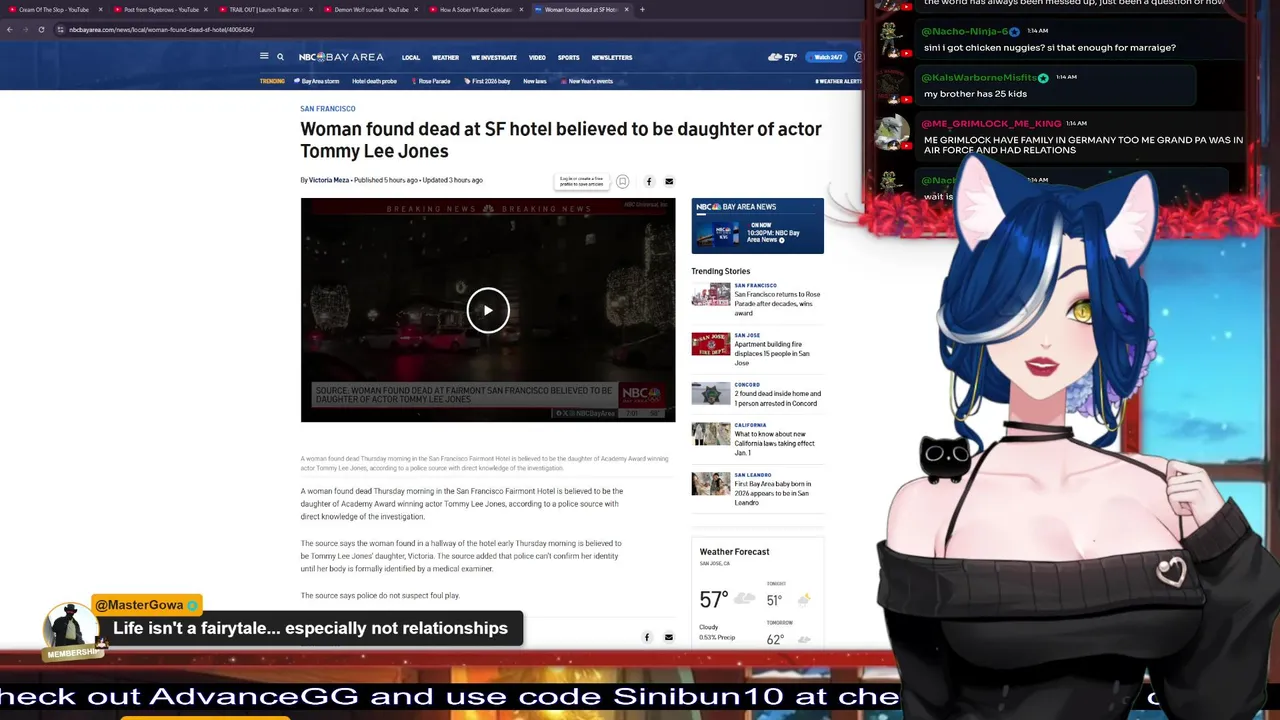Screen dimensions: 1280x720
Task: Open the SPORTS nav menu item
Action: (x=568, y=57)
